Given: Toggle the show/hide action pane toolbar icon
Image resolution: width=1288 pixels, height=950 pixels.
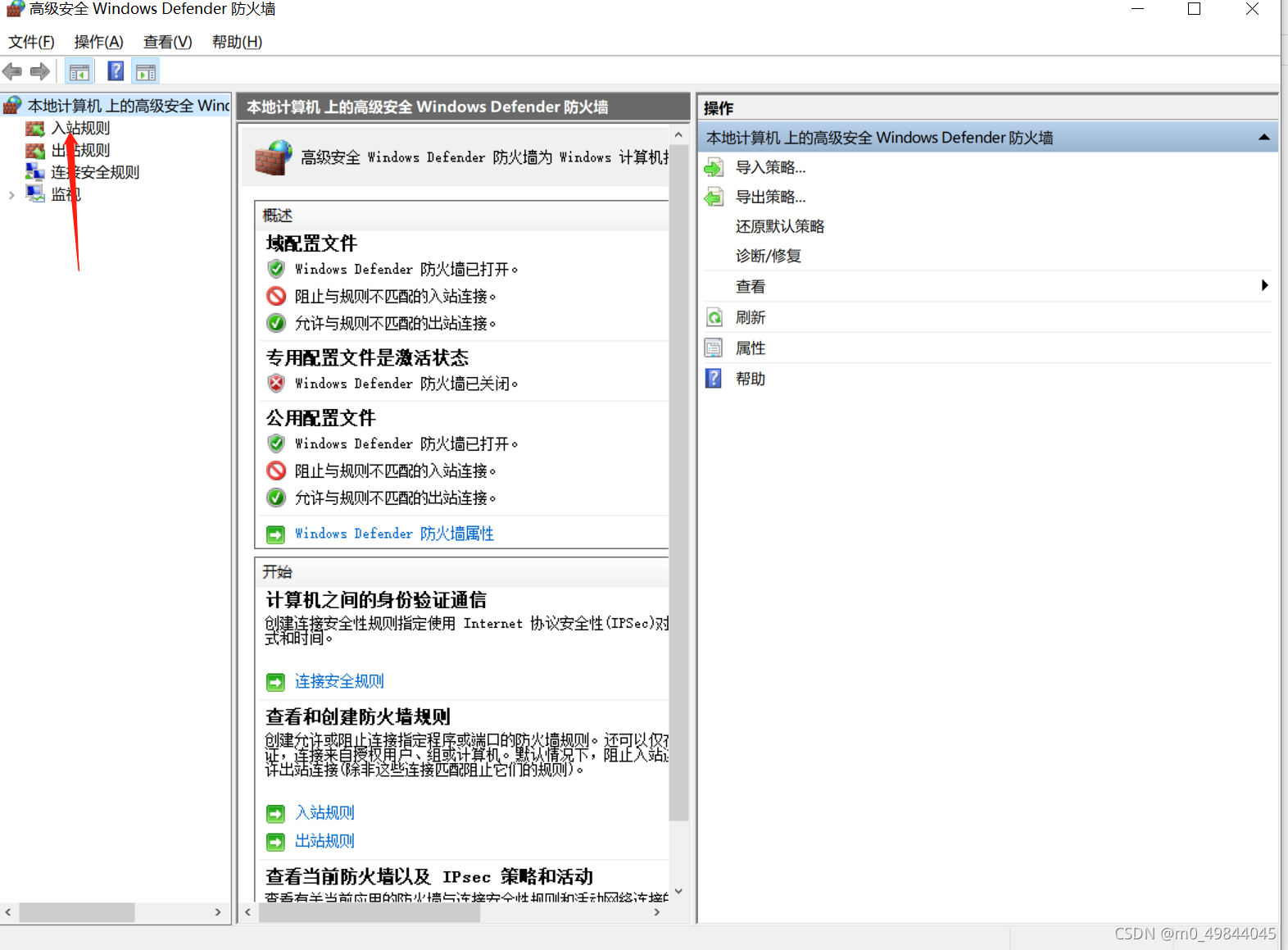Looking at the screenshot, I should point(146,72).
